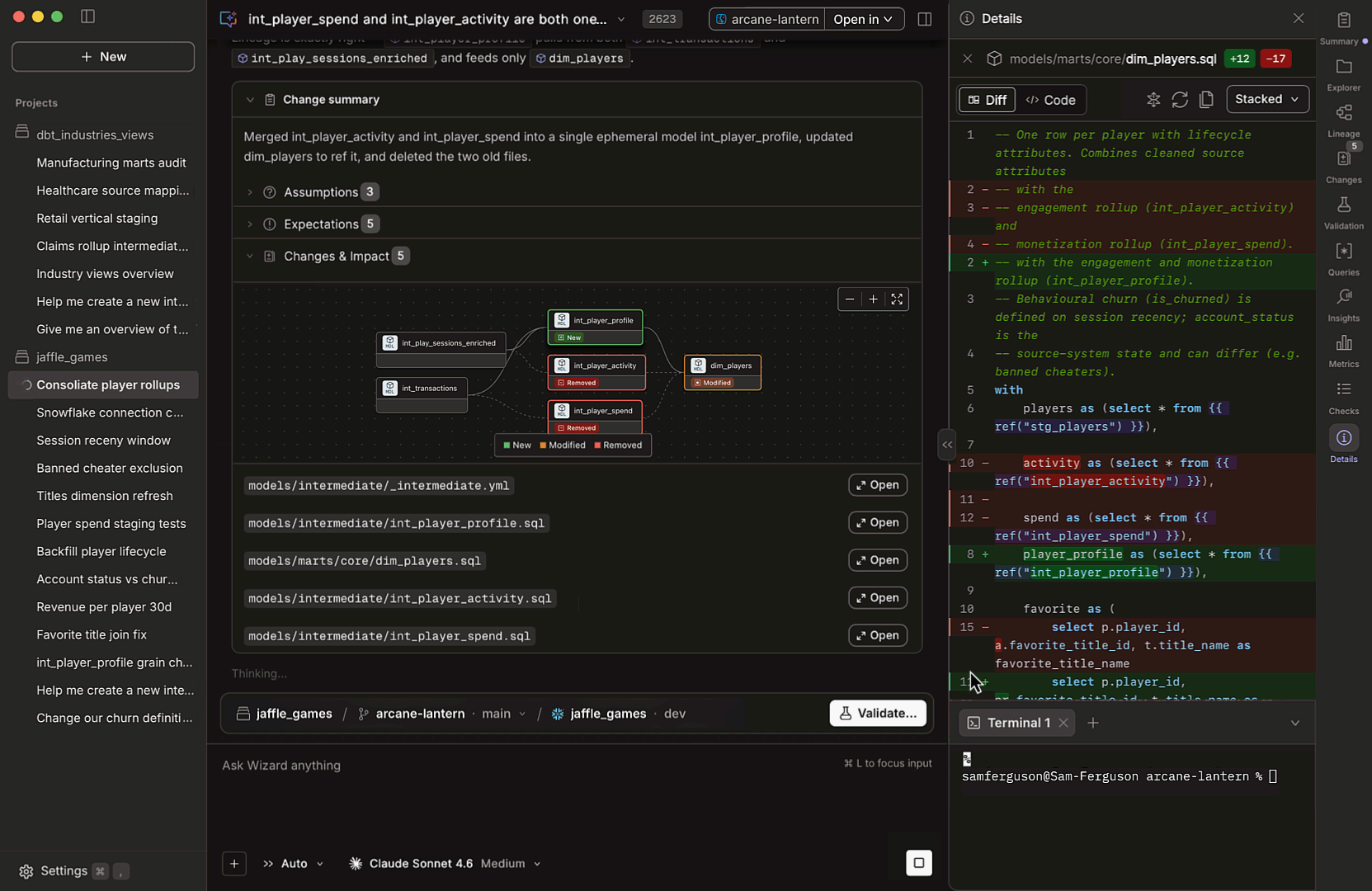The image size is (1372, 891).
Task: Open the Auto mode dropdown
Action: pos(294,864)
